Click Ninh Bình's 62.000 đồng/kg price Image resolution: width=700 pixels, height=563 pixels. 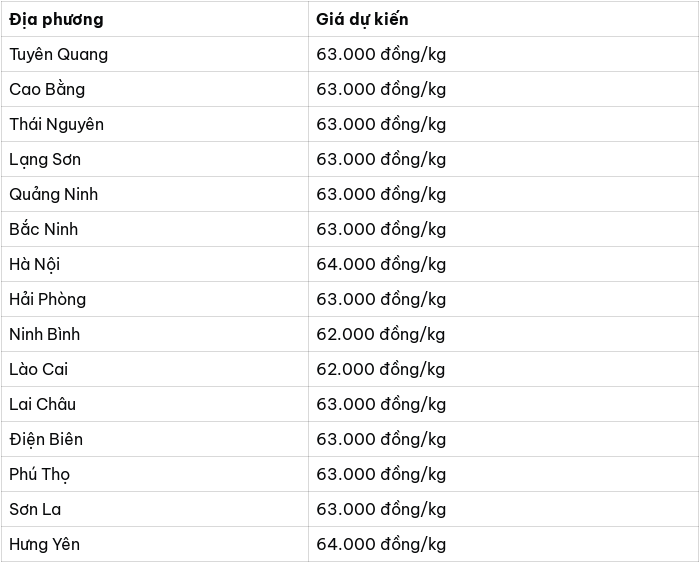click(x=381, y=334)
